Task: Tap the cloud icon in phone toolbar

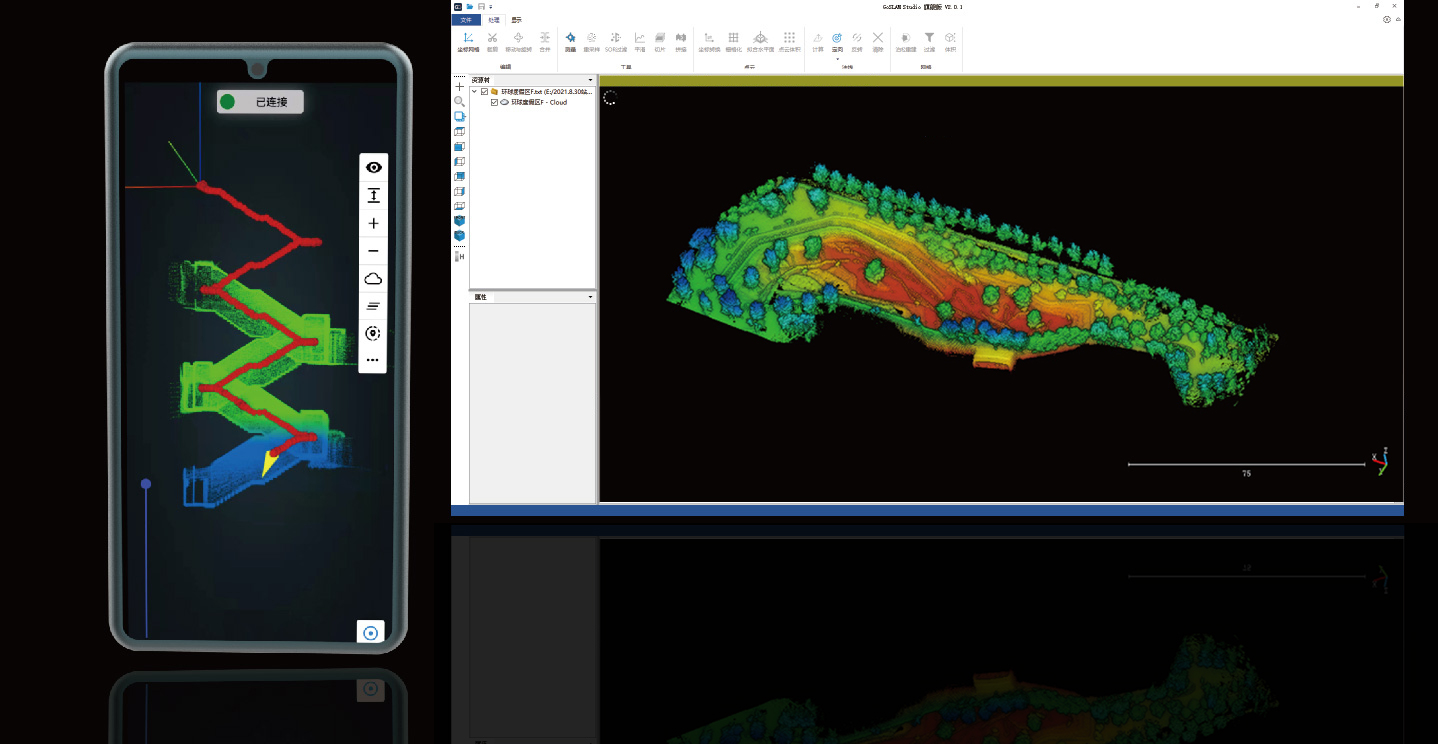Action: pyautogui.click(x=373, y=279)
